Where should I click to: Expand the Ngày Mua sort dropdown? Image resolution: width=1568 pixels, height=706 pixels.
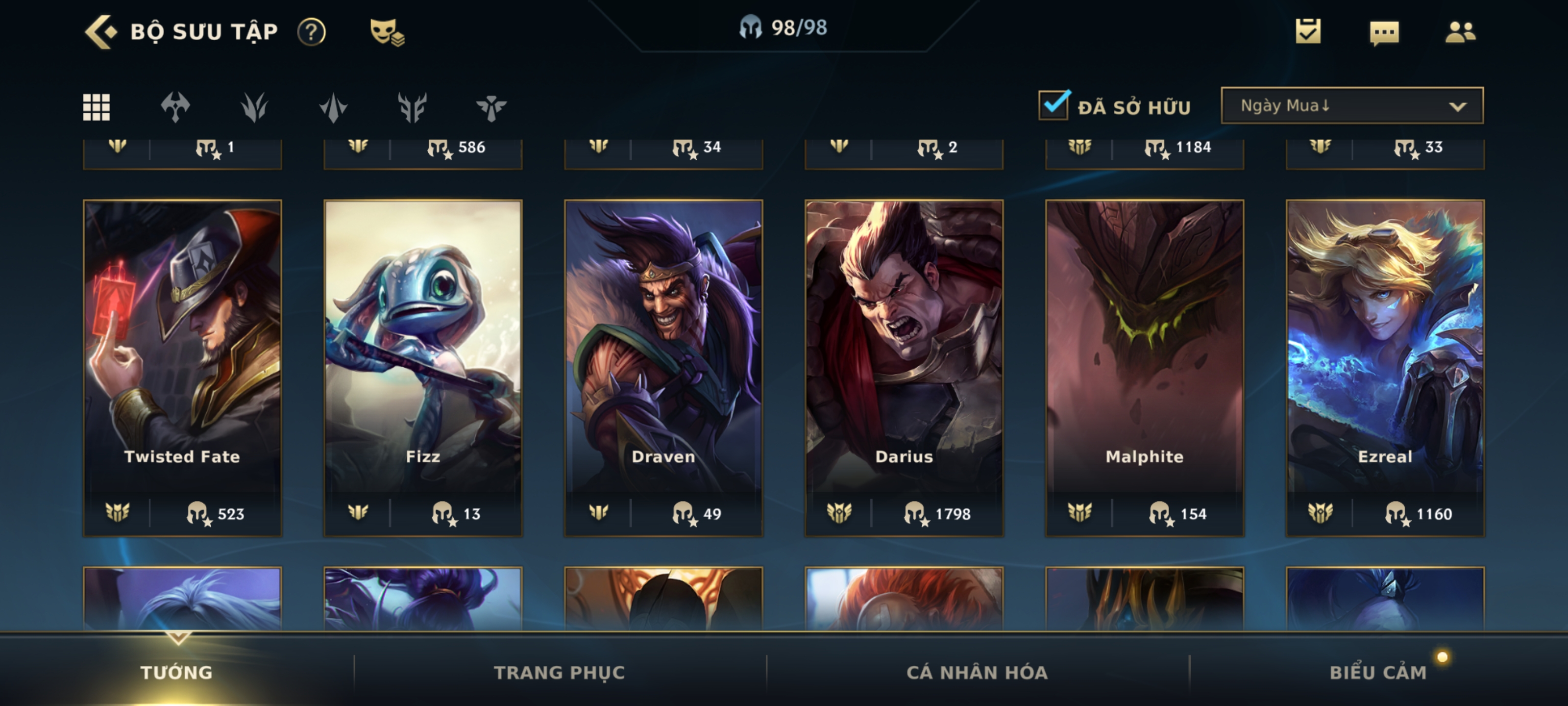(x=1352, y=105)
